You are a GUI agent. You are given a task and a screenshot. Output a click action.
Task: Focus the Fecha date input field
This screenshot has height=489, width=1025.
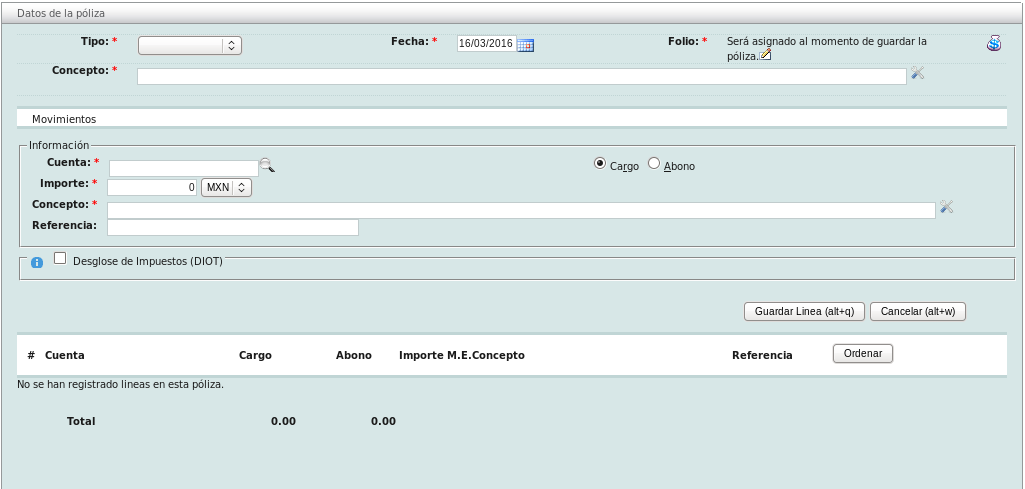point(486,44)
